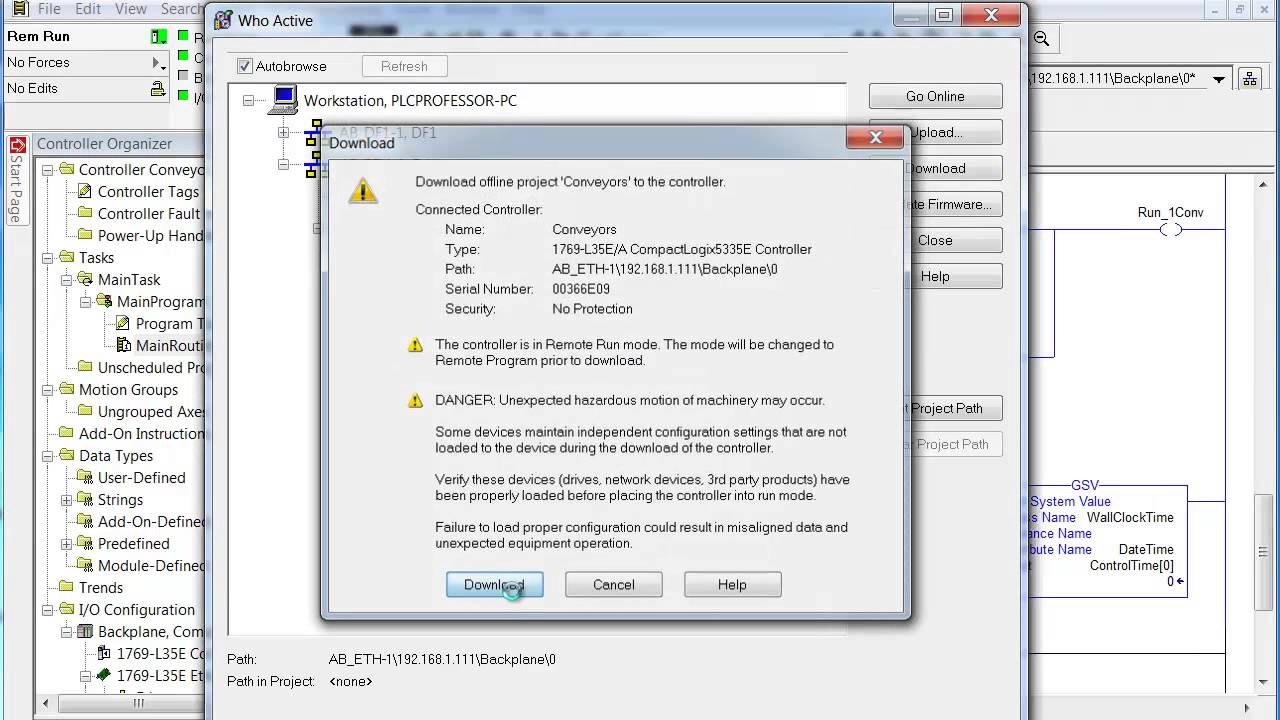Select Ungrouped Axes folder
The width and height of the screenshot is (1280, 720).
click(x=85, y=411)
